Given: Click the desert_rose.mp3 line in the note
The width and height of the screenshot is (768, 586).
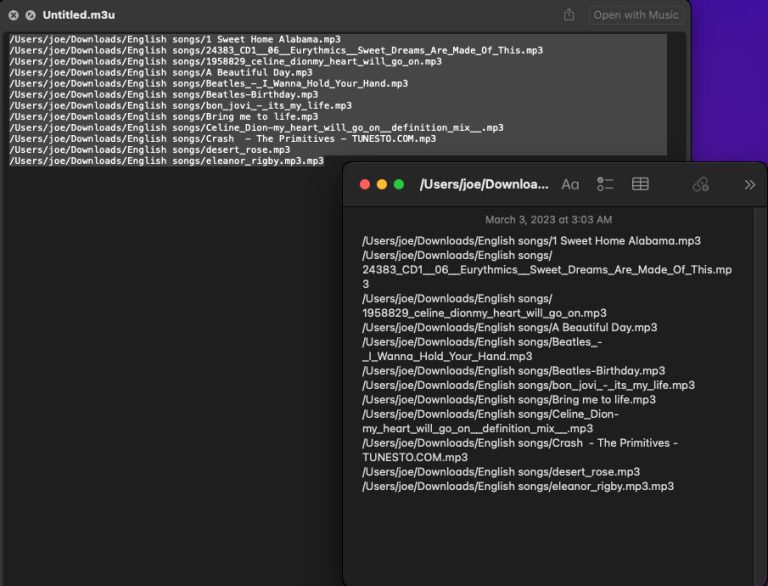Looking at the screenshot, I should (x=501, y=472).
